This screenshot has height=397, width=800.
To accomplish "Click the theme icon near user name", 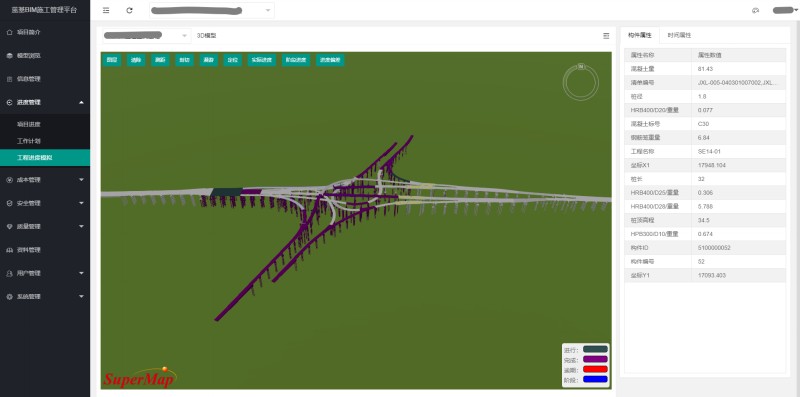I will coord(756,10).
